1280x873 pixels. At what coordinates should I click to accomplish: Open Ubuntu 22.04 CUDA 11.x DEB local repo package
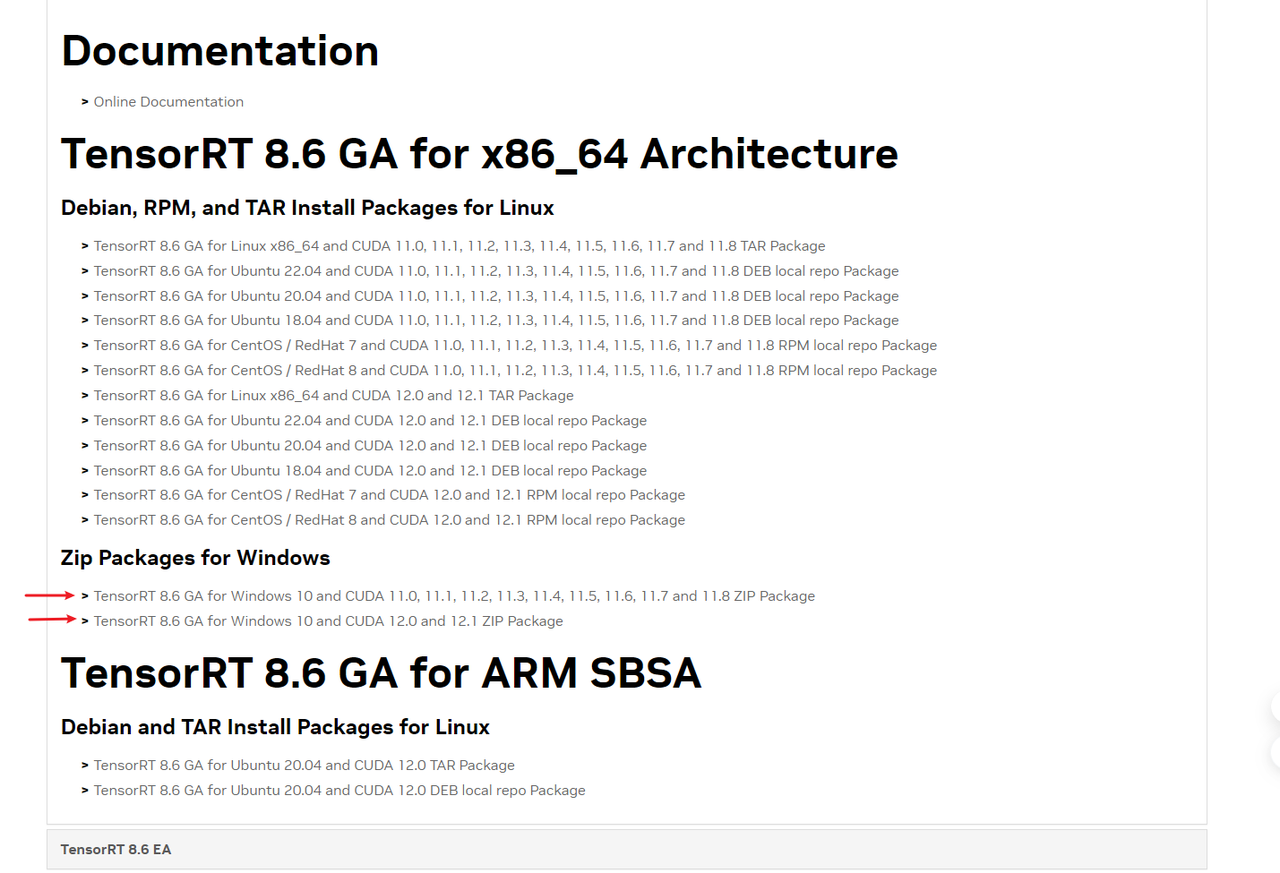496,271
